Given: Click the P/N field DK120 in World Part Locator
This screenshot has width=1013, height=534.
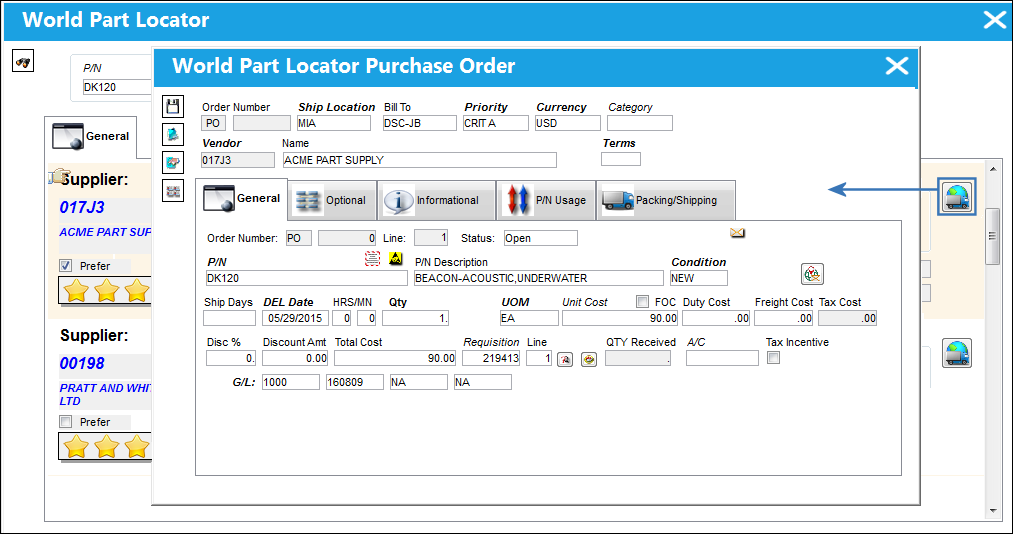Looking at the screenshot, I should pos(117,87).
